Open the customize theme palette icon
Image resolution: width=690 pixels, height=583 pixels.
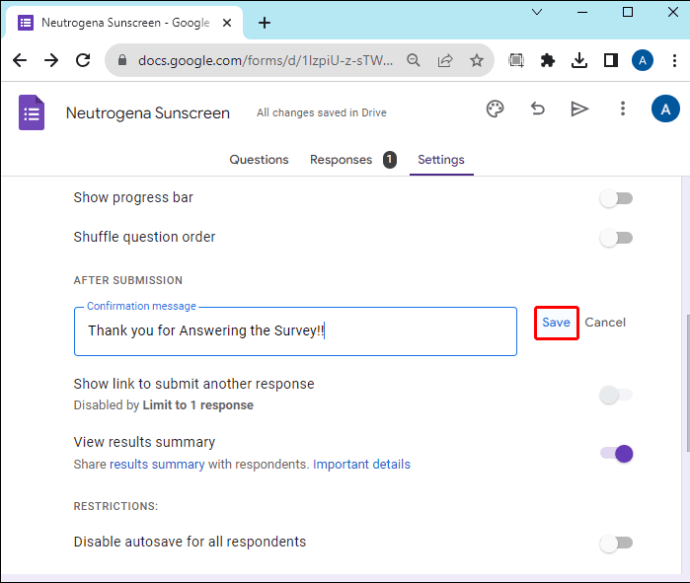coord(495,109)
